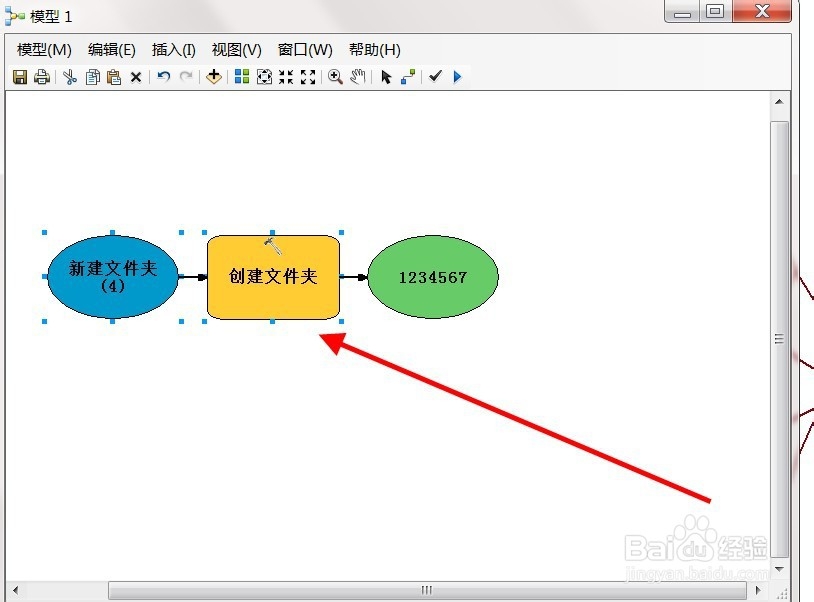The image size is (814, 602).
Task: Open the 插入(I) menu
Action: (x=173, y=50)
